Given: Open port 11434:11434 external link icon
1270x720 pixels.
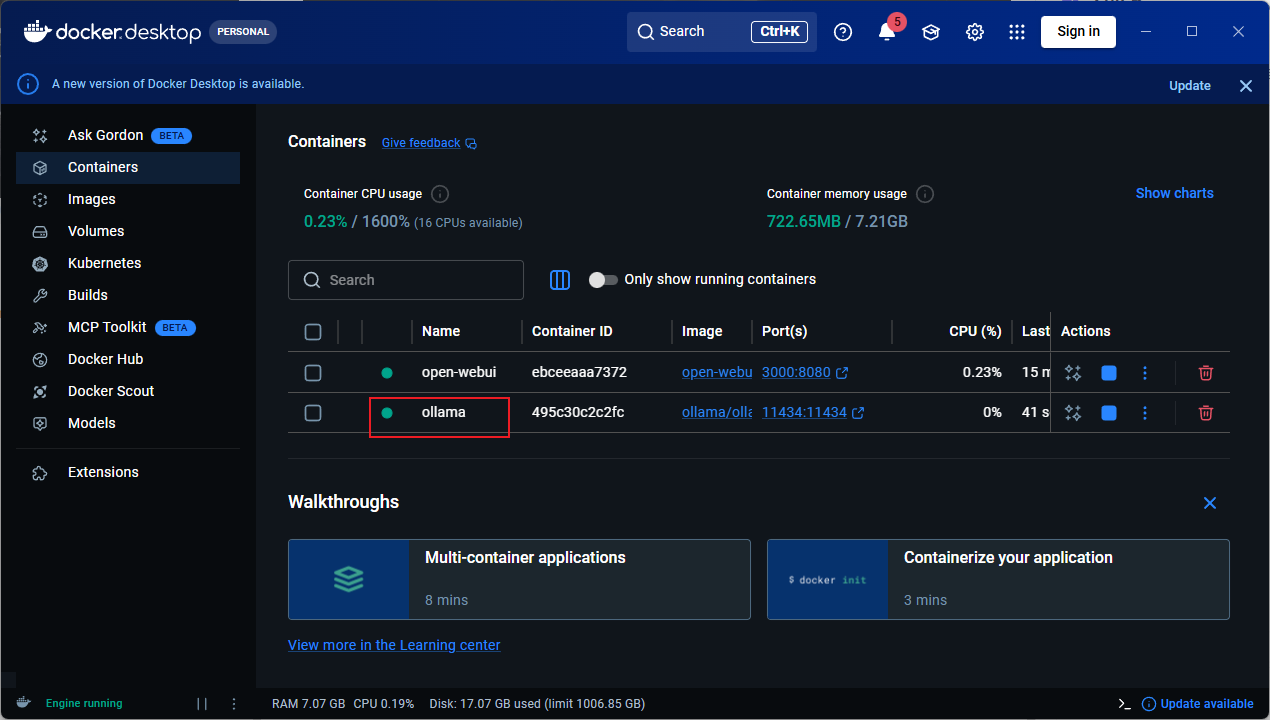Looking at the screenshot, I should (858, 413).
